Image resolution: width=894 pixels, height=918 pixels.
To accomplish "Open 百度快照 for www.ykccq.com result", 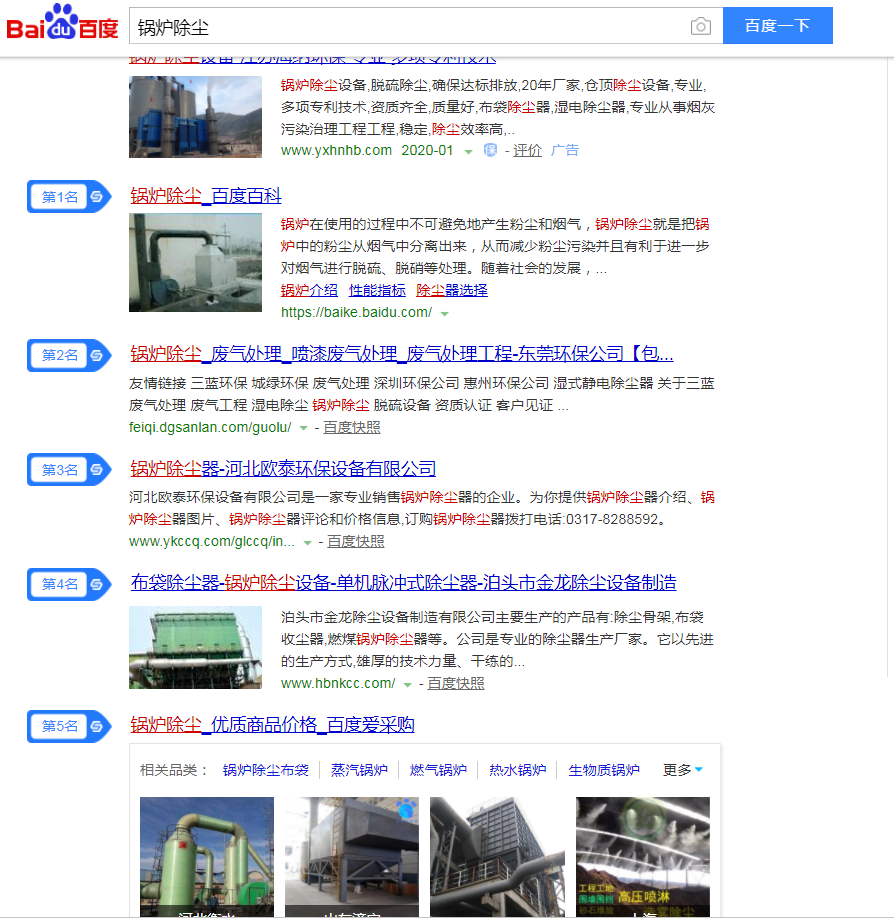I will 356,542.
